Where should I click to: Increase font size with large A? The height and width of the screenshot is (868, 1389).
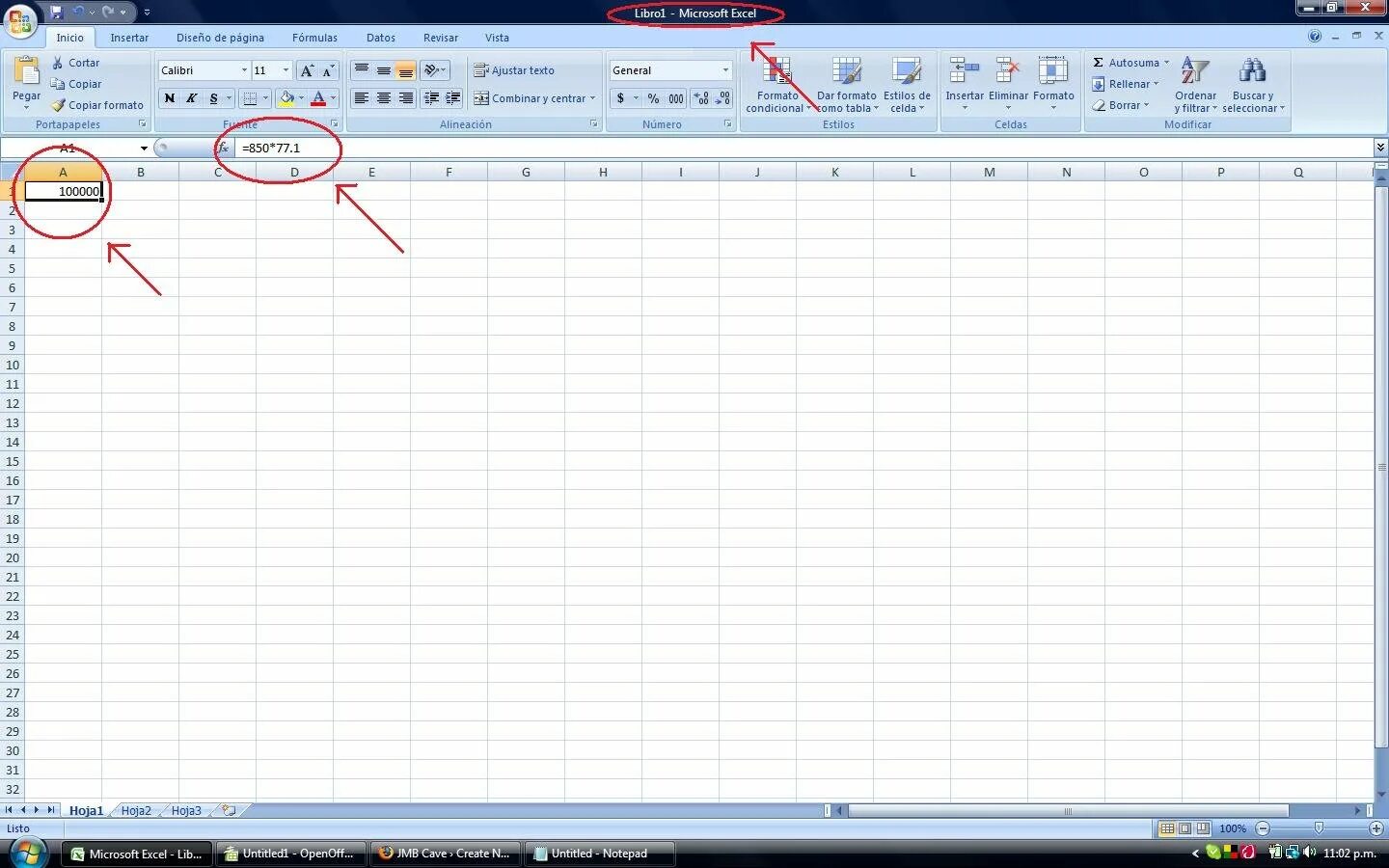click(307, 70)
